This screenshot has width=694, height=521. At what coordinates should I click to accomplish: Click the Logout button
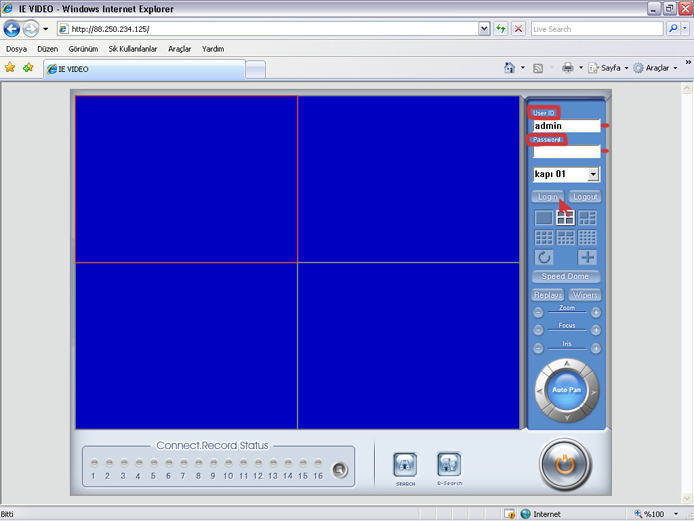pyautogui.click(x=585, y=197)
